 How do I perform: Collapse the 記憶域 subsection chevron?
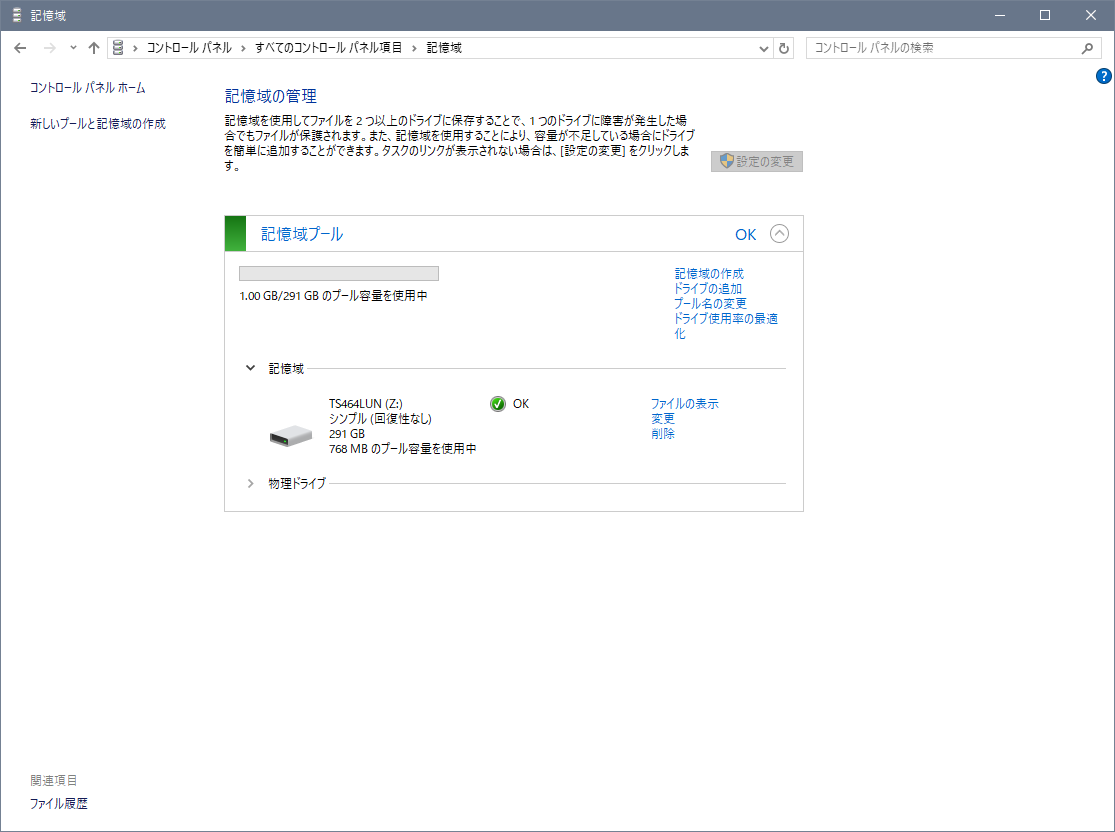[250, 368]
